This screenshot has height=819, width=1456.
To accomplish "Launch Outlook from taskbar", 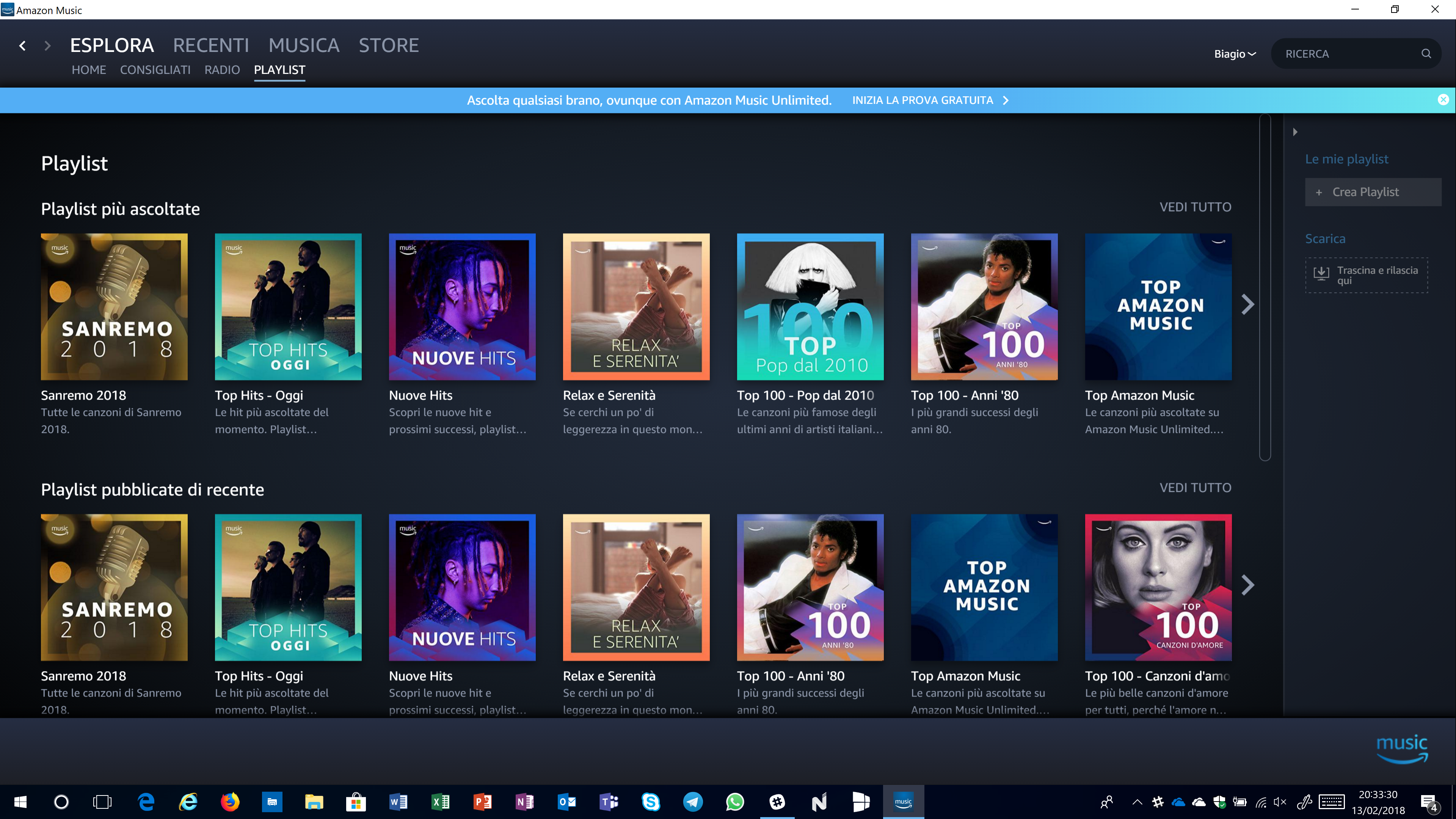I will [x=567, y=802].
